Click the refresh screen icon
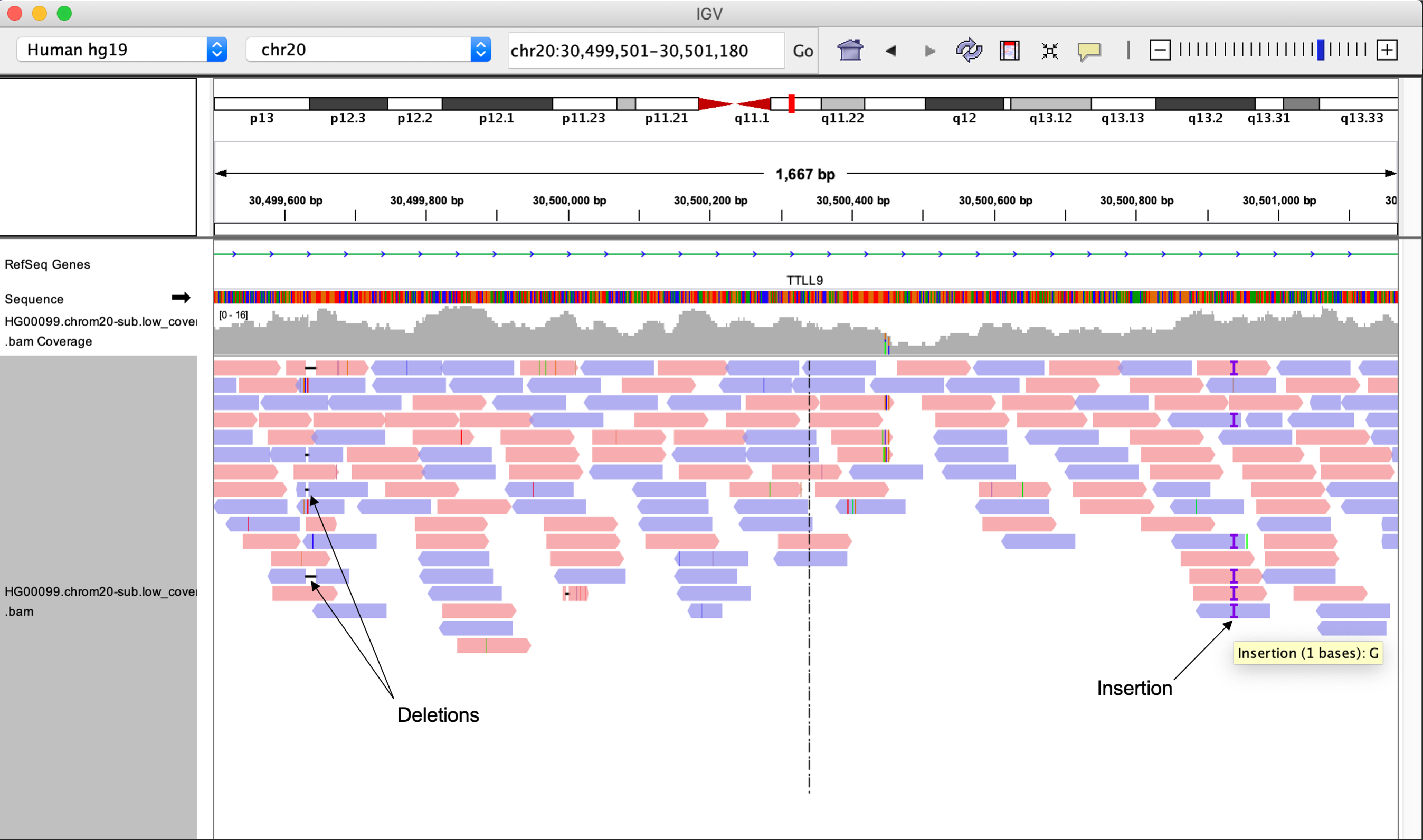The width and height of the screenshot is (1423, 840). (x=969, y=50)
